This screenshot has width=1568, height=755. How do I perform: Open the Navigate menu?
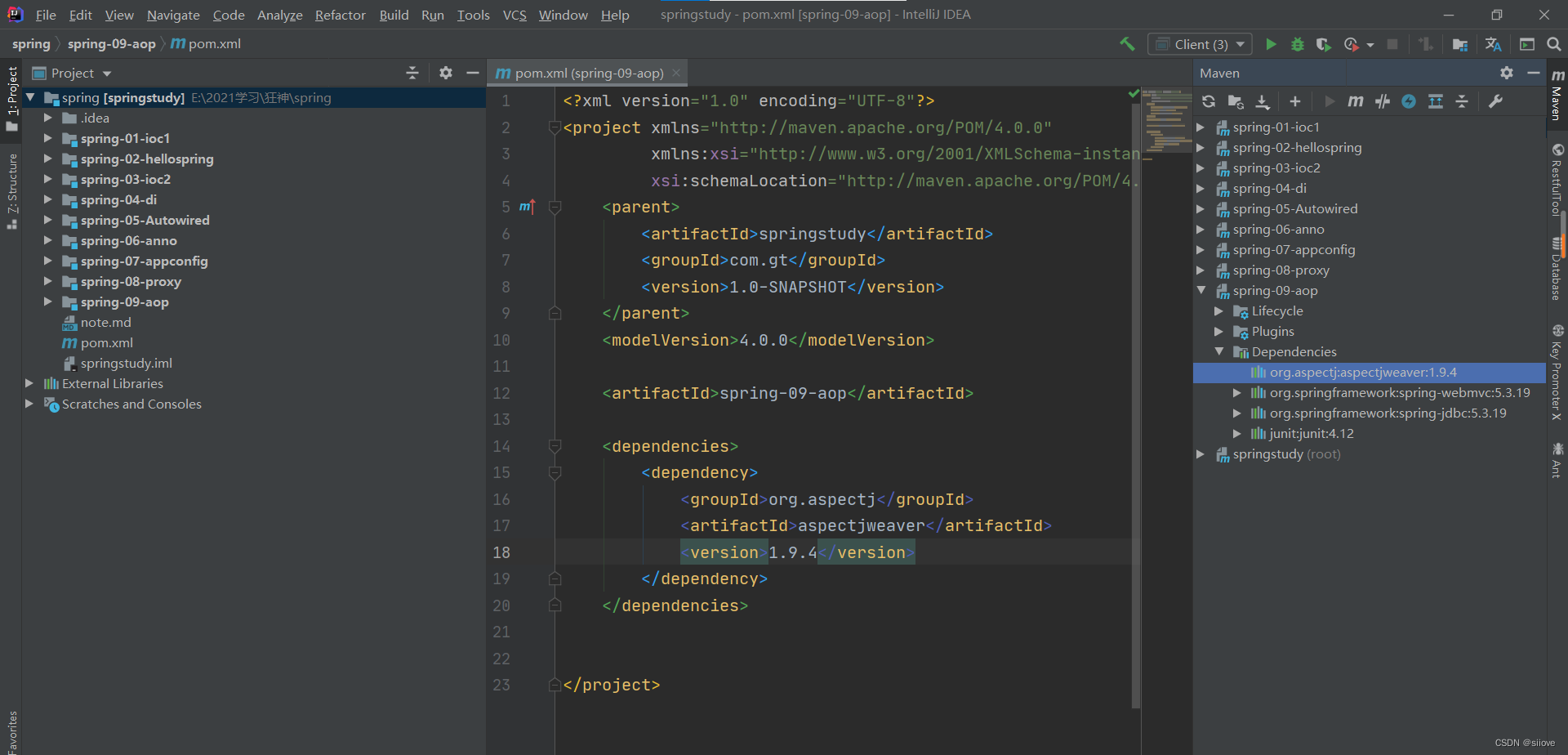click(x=173, y=15)
